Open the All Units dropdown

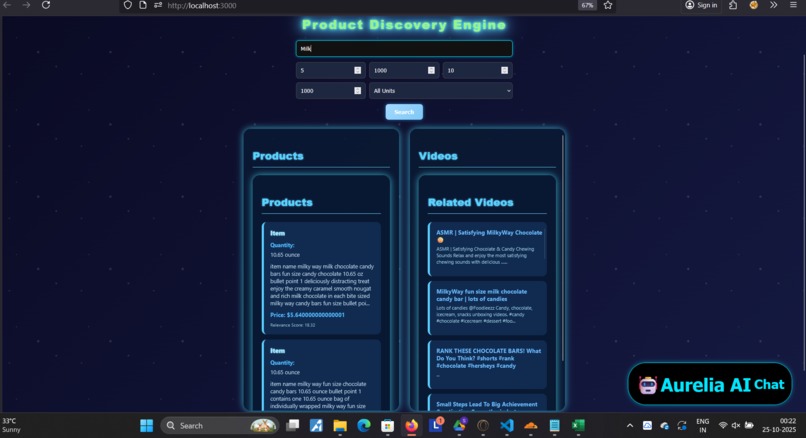tap(441, 90)
